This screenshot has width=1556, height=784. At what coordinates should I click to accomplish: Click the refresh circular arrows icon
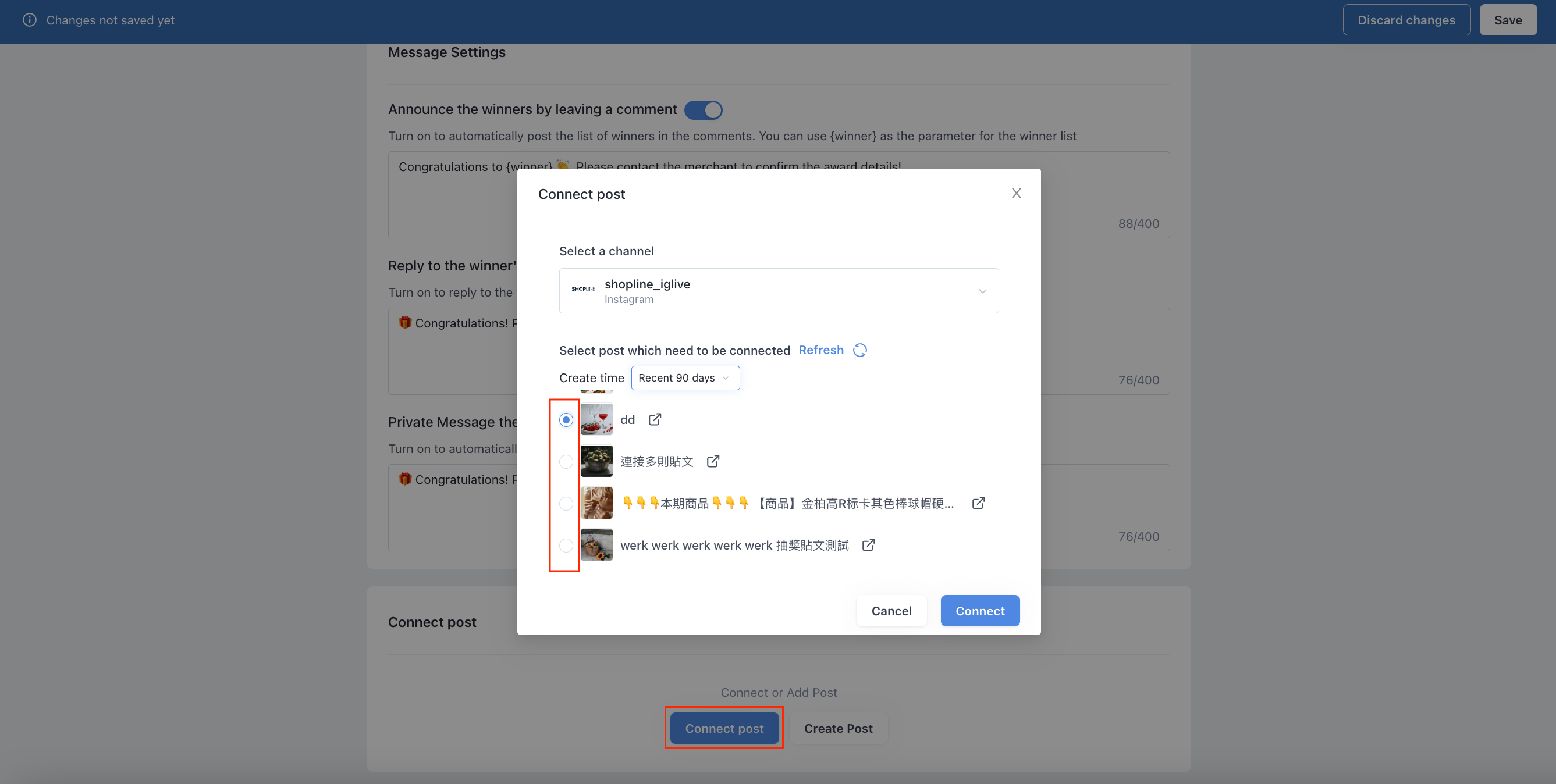pyautogui.click(x=859, y=350)
